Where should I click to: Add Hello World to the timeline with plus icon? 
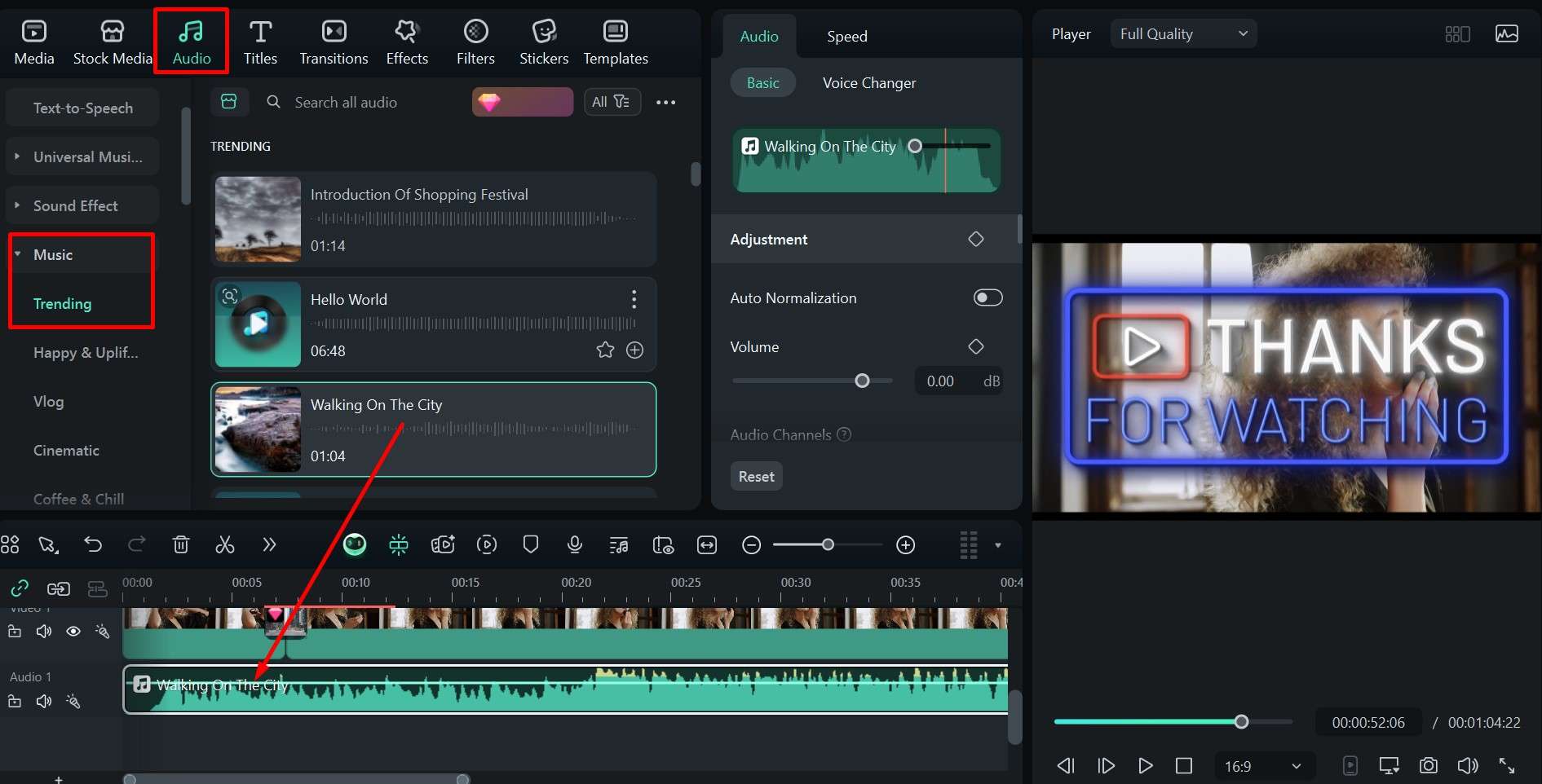tap(634, 350)
